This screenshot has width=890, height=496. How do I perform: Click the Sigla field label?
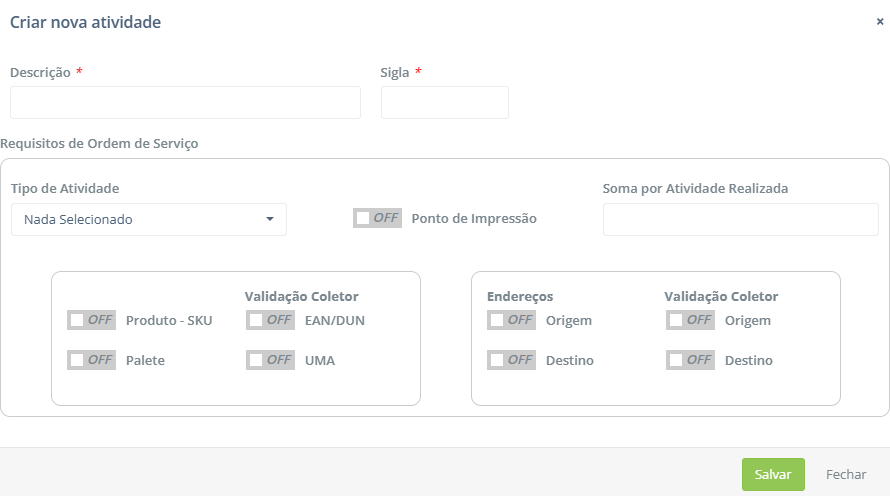(x=395, y=73)
